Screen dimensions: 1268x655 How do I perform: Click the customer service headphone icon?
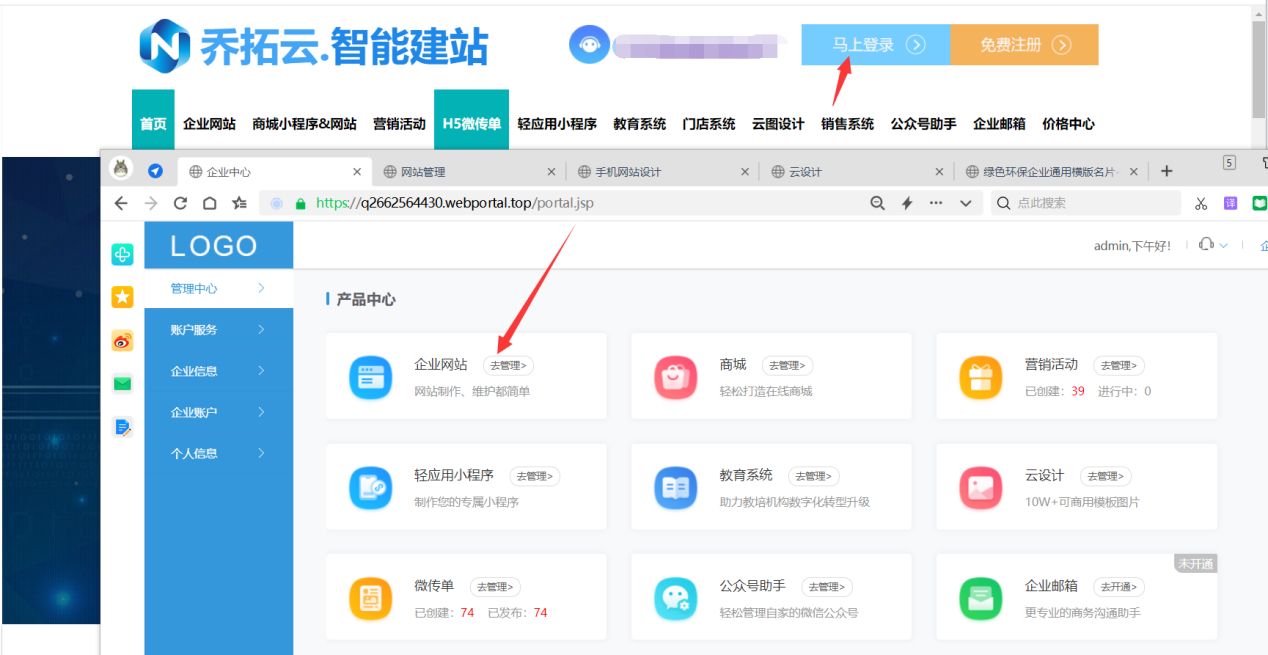click(1206, 244)
